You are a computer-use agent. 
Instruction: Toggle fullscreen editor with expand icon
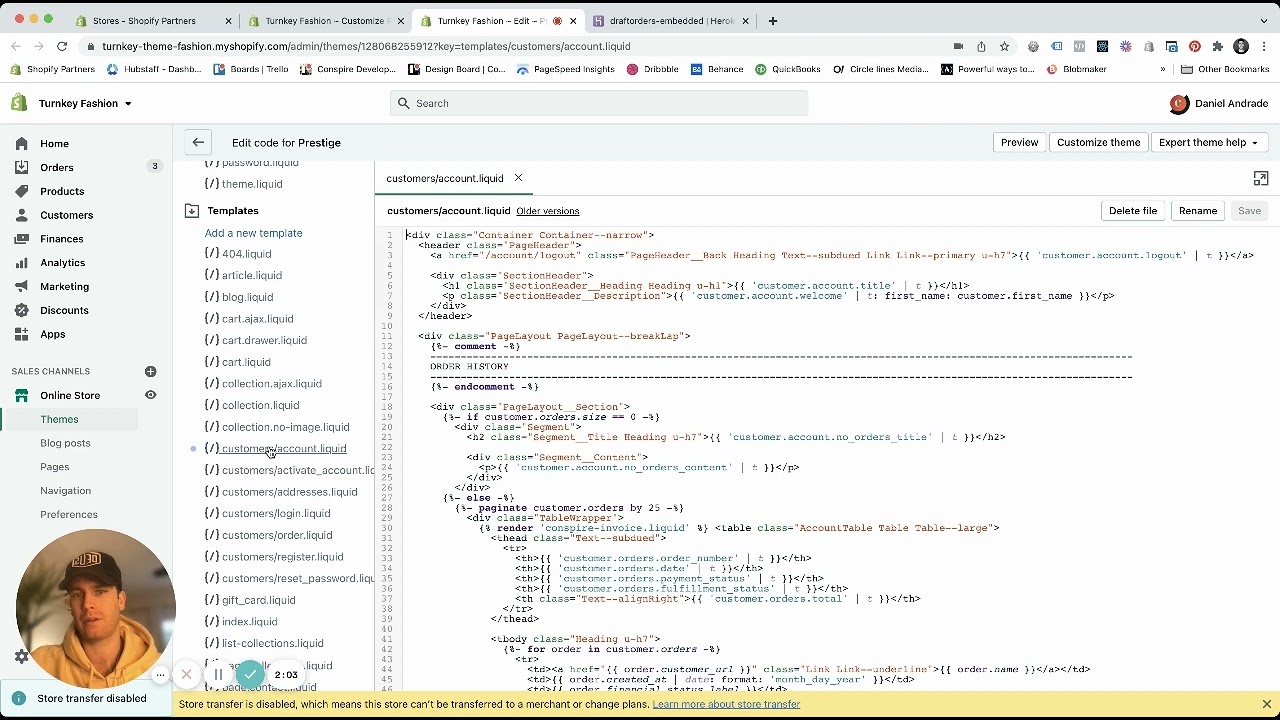click(x=1261, y=178)
